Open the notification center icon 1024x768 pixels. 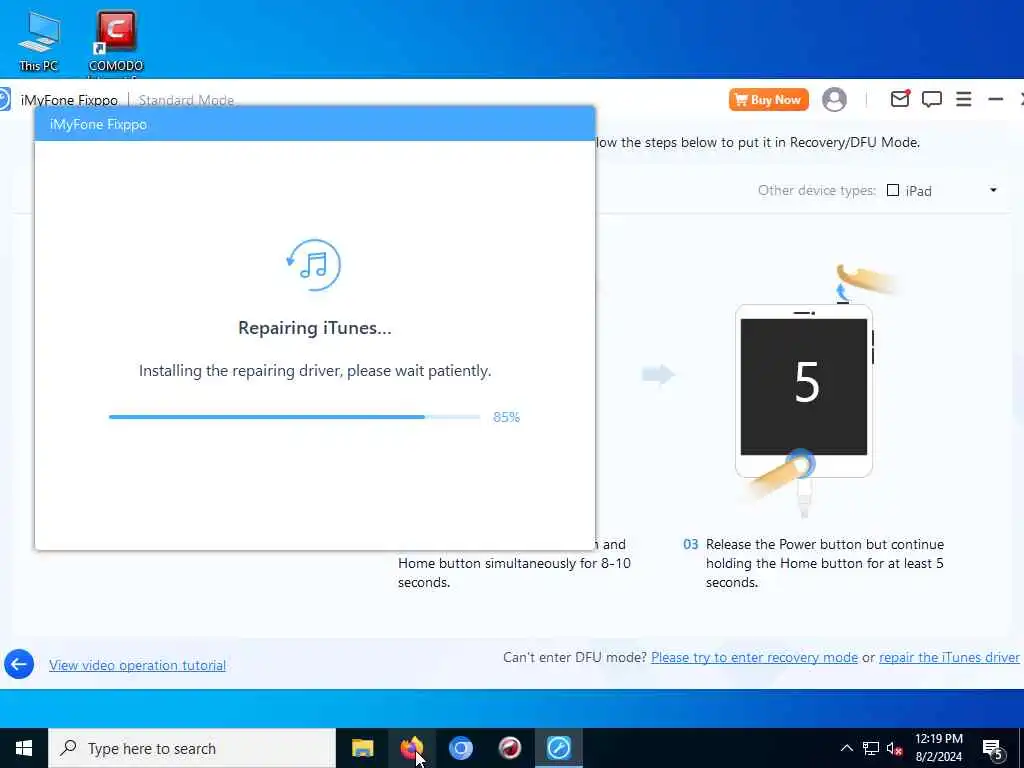click(993, 749)
